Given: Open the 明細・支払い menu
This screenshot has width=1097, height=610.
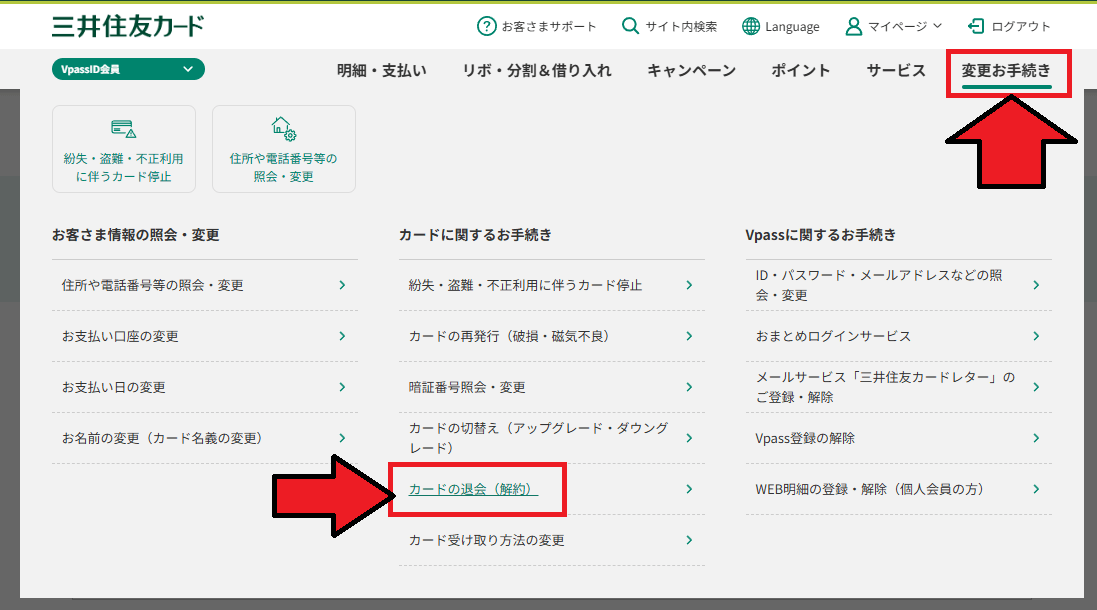Looking at the screenshot, I should point(381,70).
